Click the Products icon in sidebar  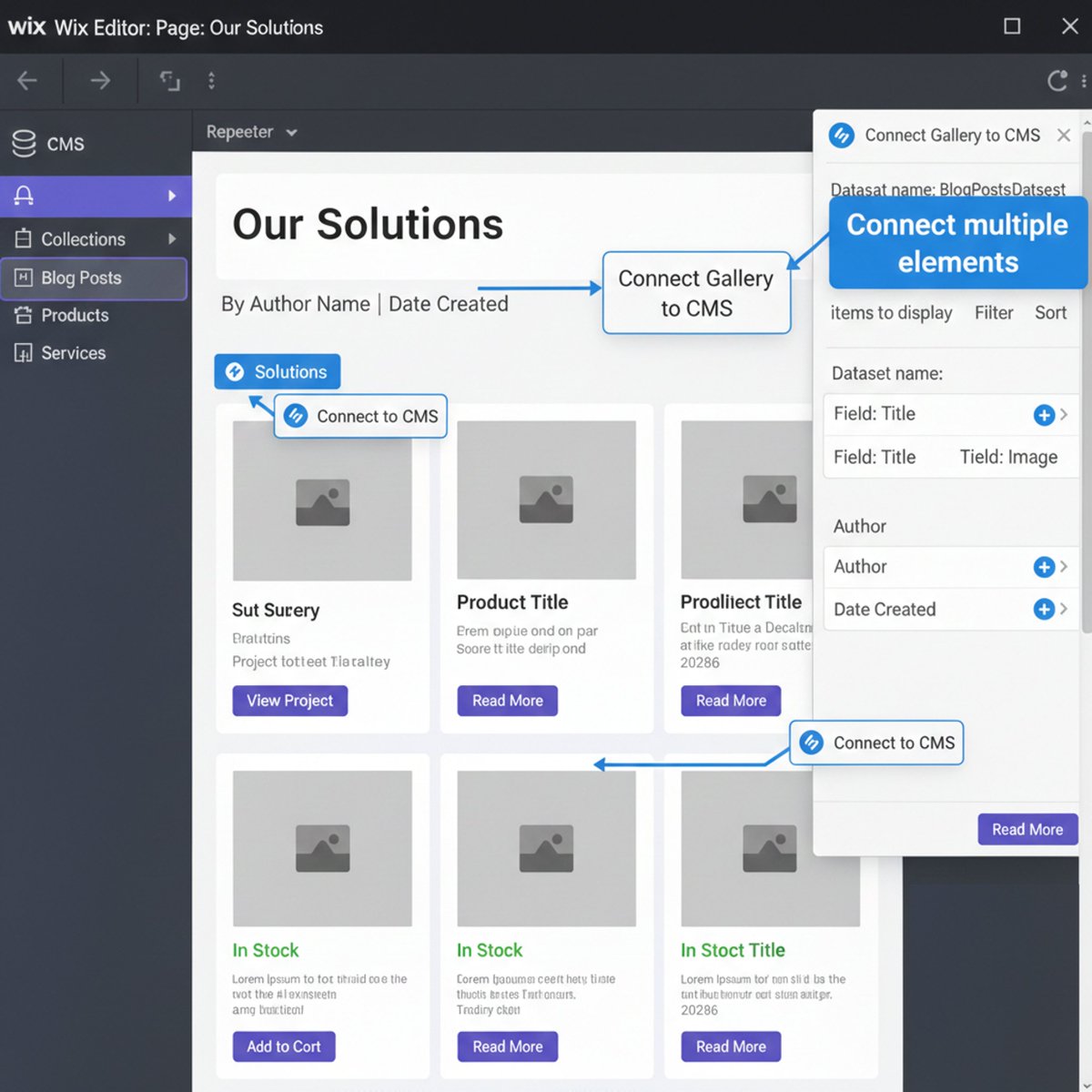(24, 316)
